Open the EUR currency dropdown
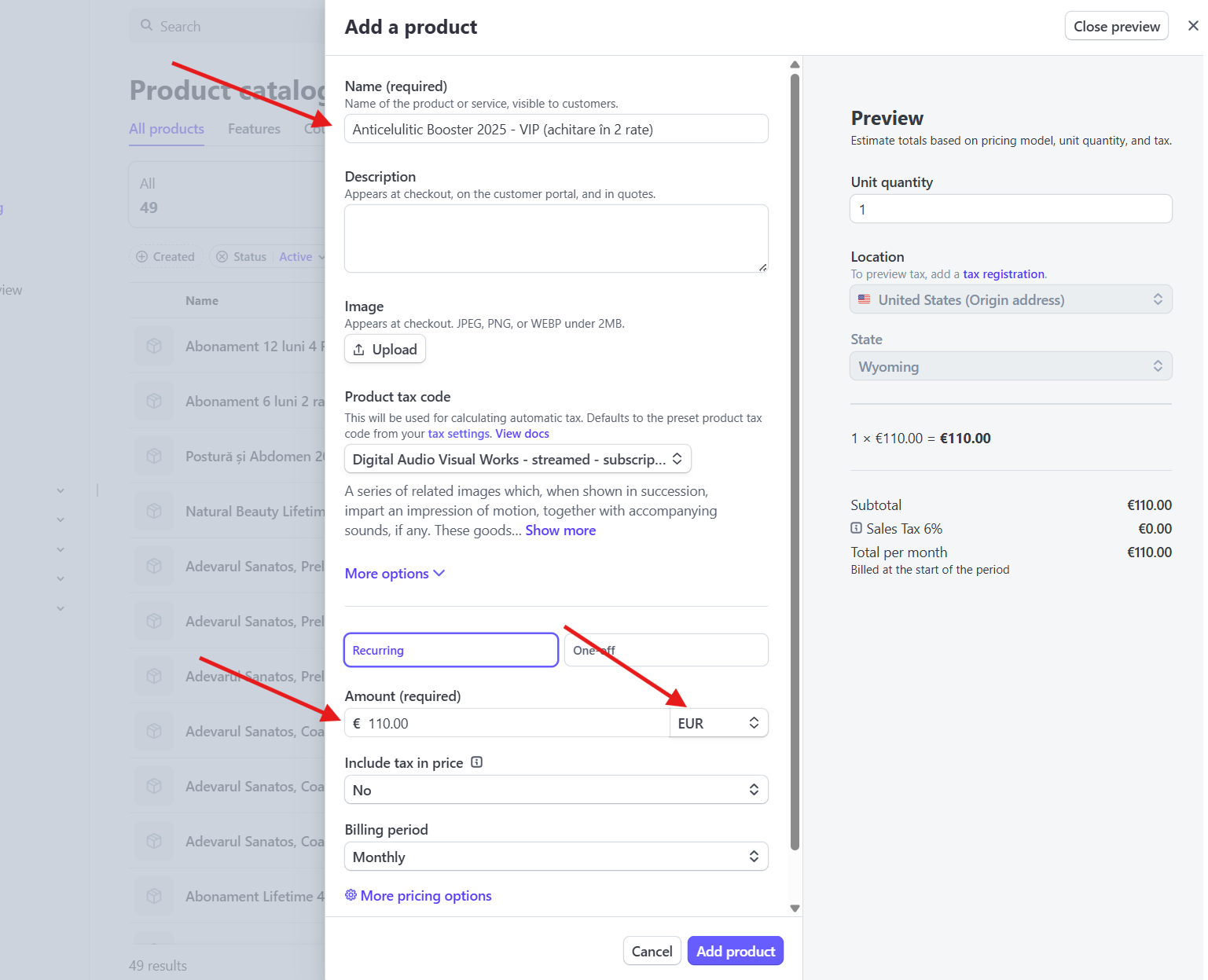This screenshot has height=980, width=1208. click(718, 723)
